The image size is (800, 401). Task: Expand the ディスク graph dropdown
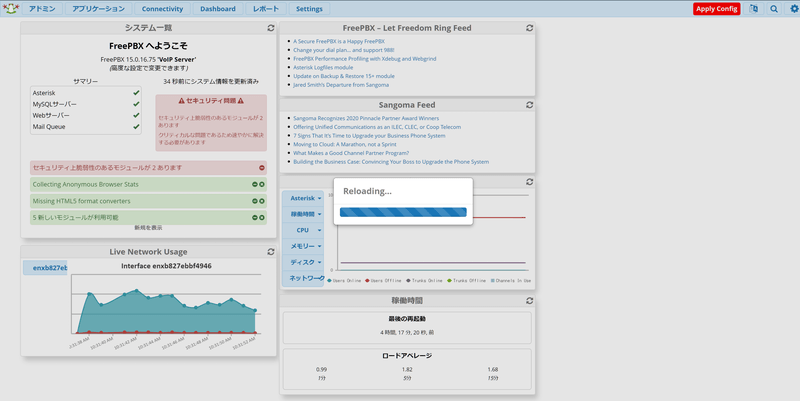click(303, 262)
